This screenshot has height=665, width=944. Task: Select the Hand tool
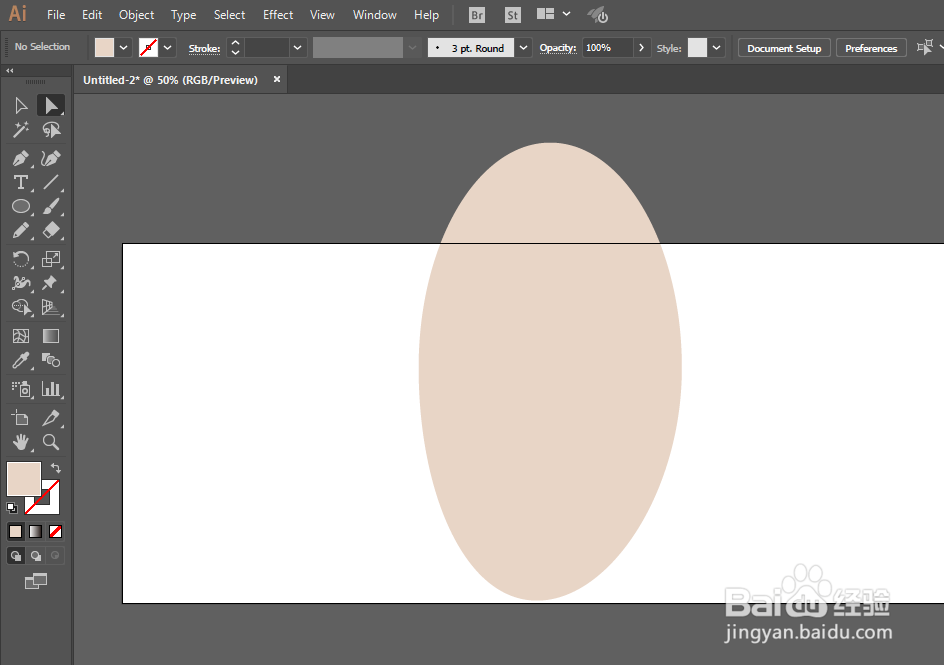tap(20, 442)
